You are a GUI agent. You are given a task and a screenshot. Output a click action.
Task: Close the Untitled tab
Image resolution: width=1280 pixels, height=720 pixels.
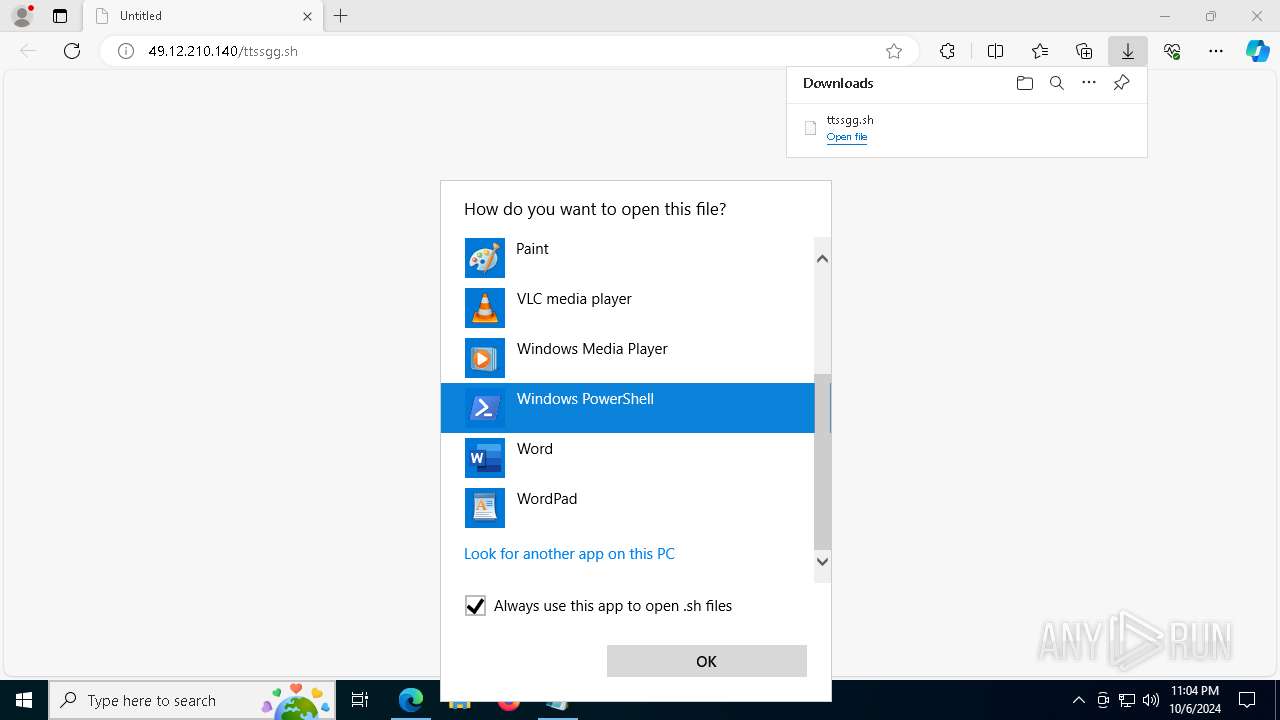tap(308, 16)
